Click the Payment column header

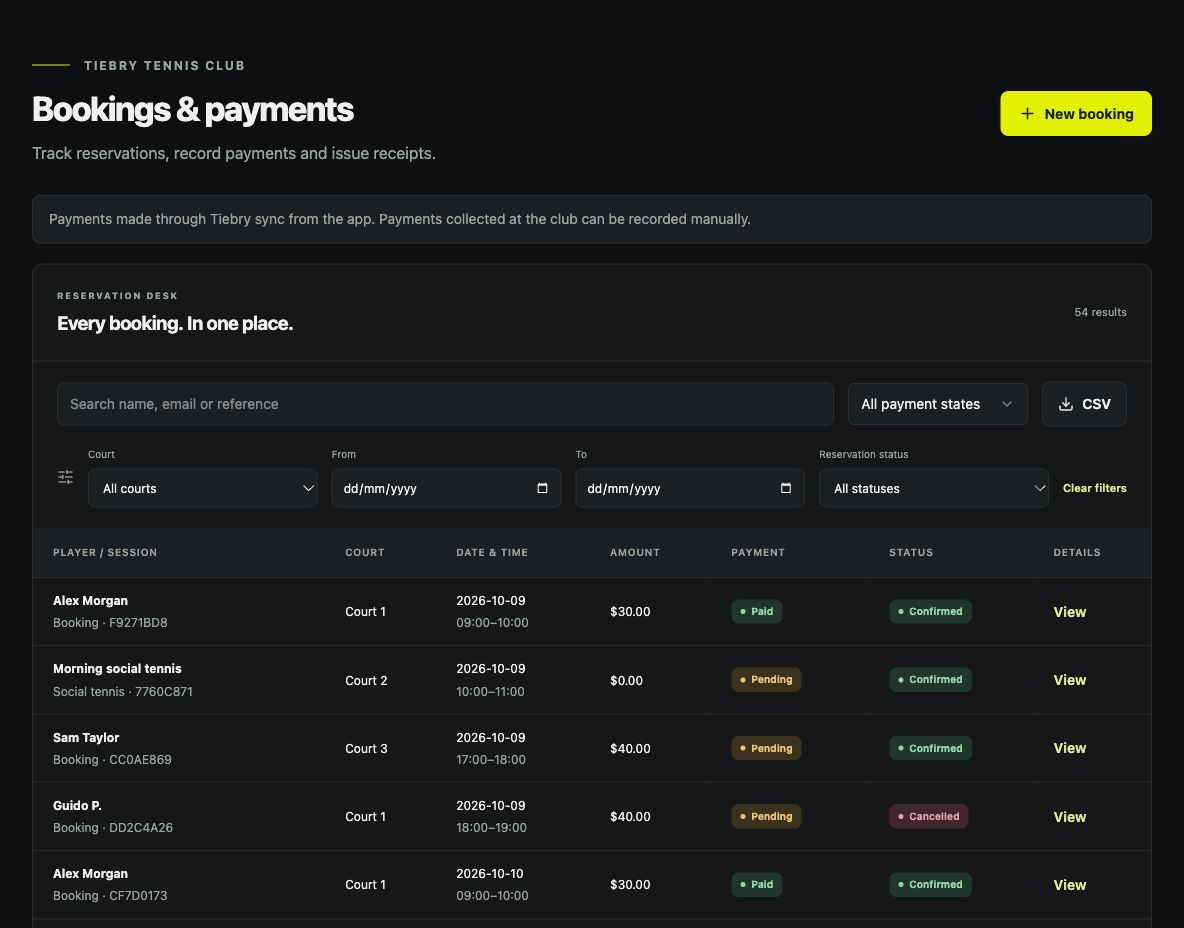[757, 552]
